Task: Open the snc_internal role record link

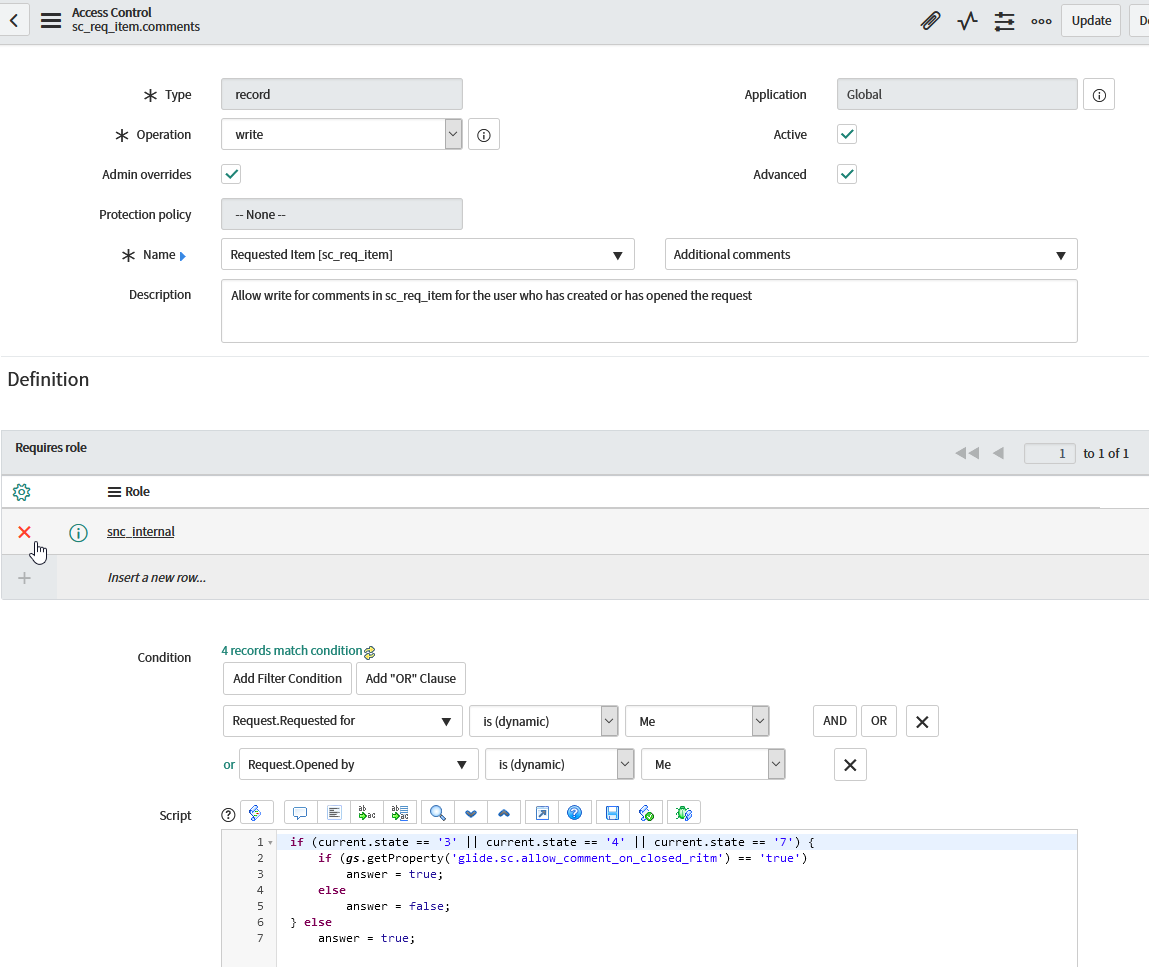Action: [x=140, y=532]
